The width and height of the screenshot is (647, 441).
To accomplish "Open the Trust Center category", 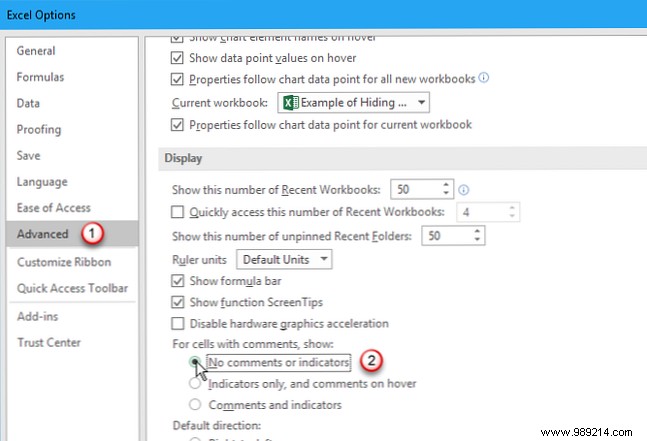I will (x=49, y=342).
